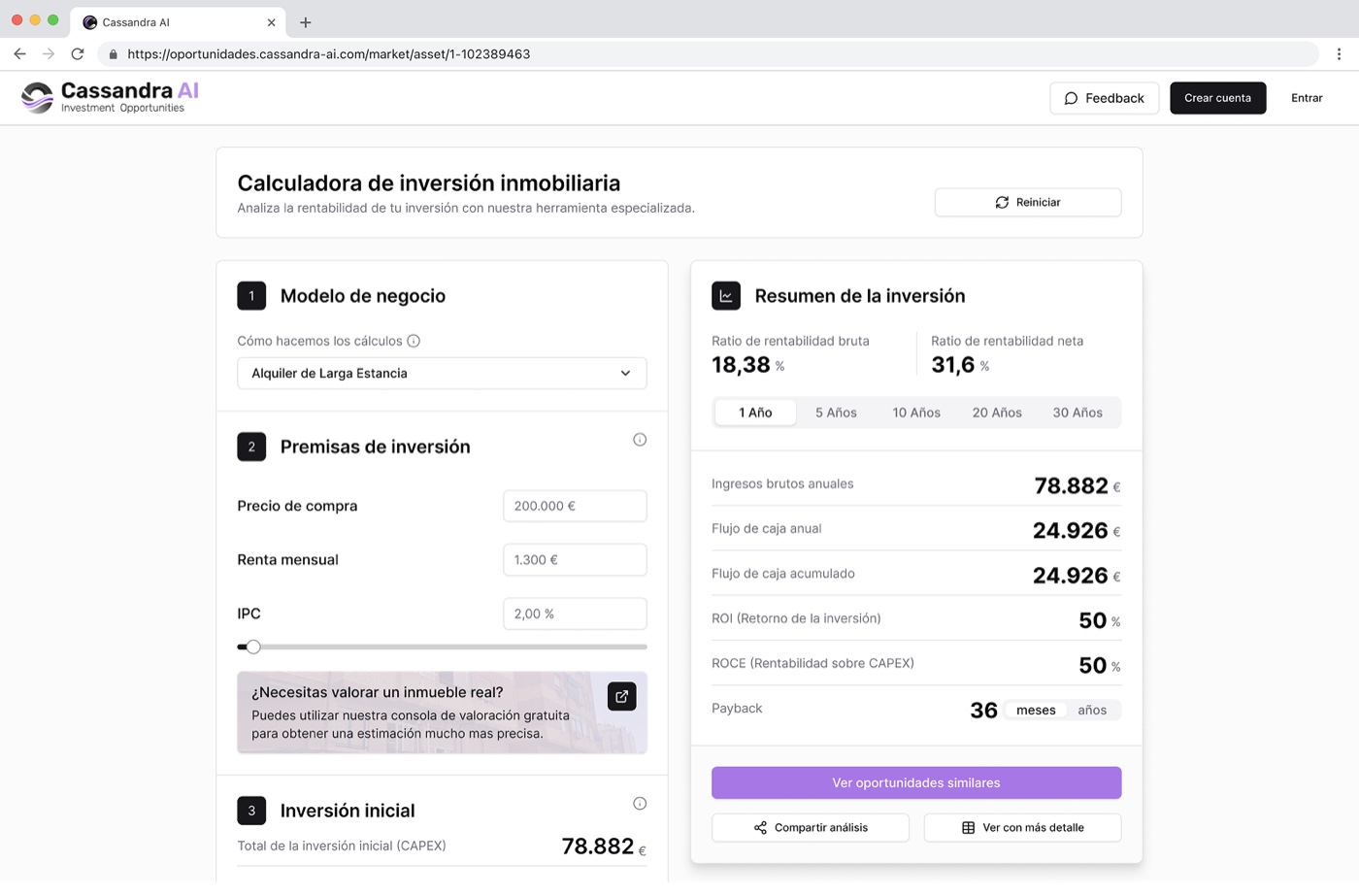Viewport: 1359px width, 896px height.
Task: Click the site lock padlock icon
Action: coord(114,54)
